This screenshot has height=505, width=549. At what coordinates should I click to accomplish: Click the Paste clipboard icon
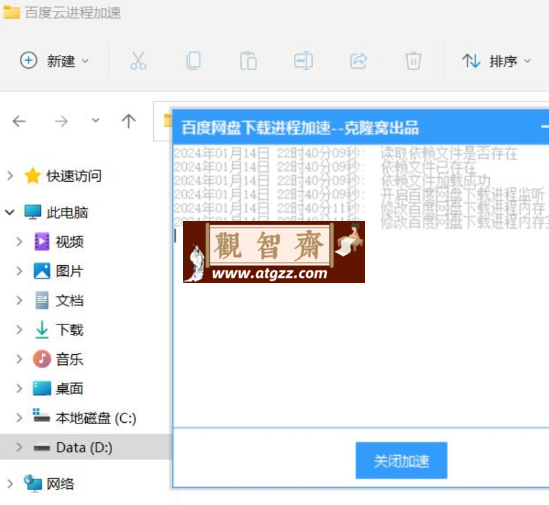click(x=248, y=61)
